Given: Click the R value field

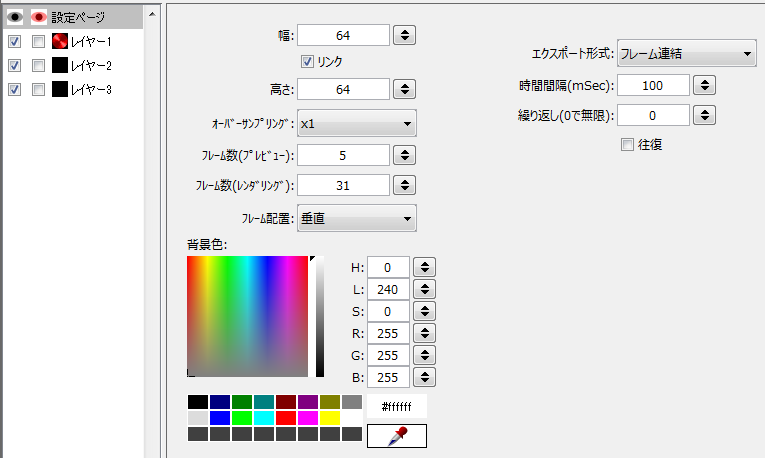Looking at the screenshot, I should point(388,333).
